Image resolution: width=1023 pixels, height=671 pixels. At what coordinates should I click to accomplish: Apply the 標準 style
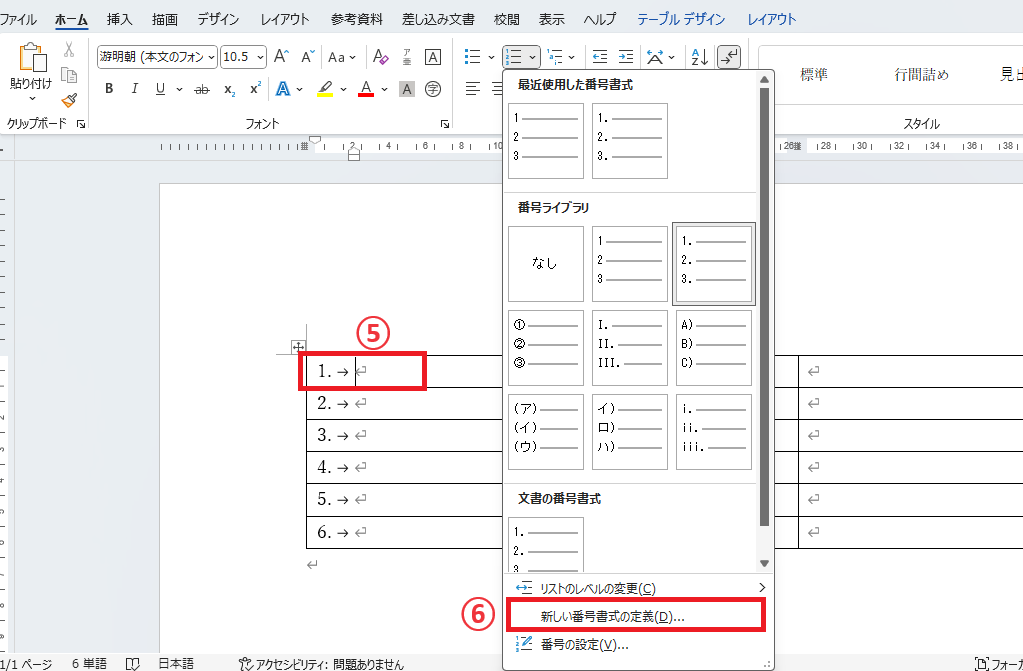click(814, 74)
